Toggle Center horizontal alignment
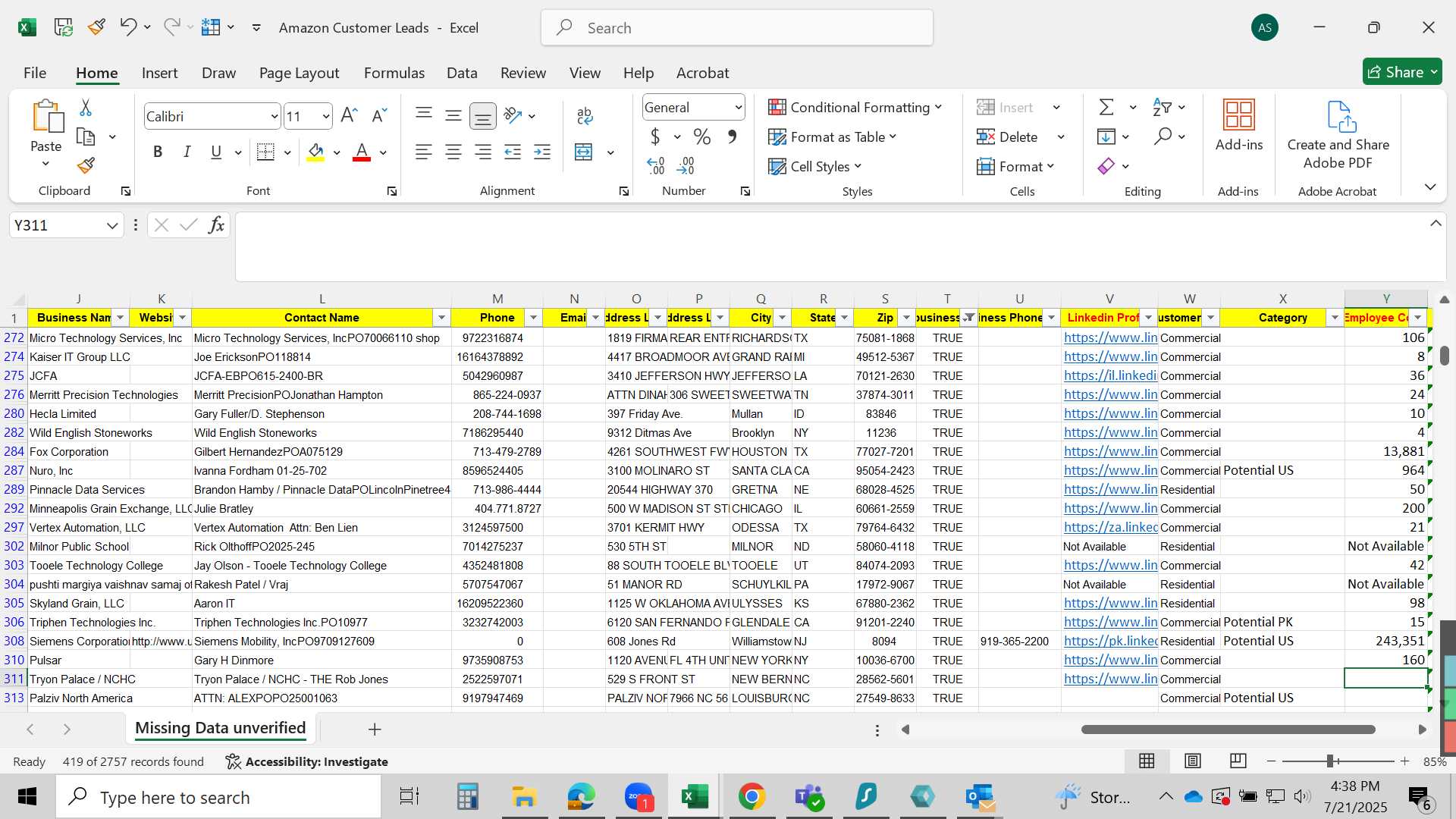This screenshot has width=1456, height=819. [x=453, y=152]
